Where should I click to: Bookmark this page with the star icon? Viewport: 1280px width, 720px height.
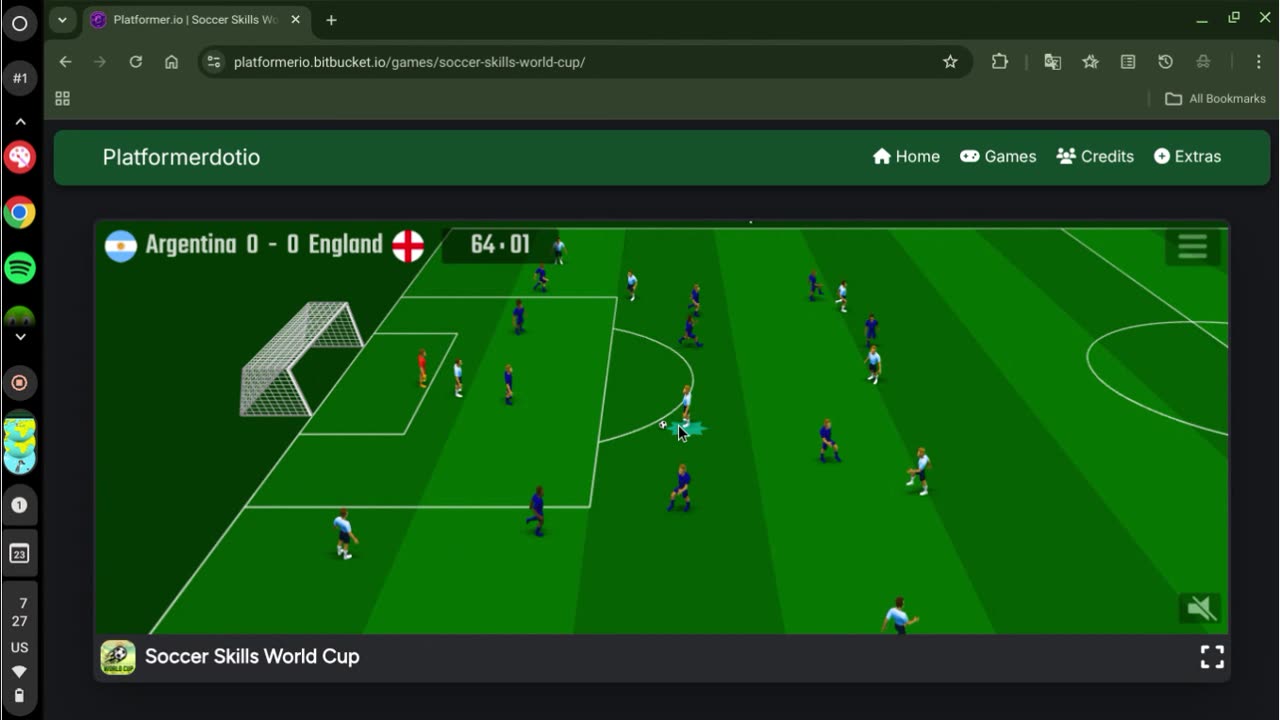point(950,62)
